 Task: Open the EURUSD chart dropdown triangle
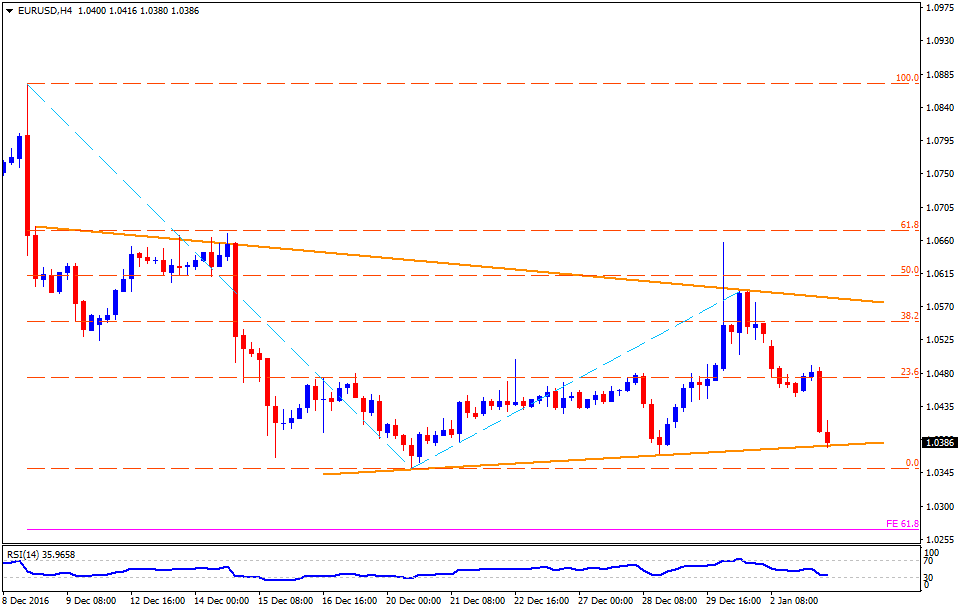click(9, 11)
